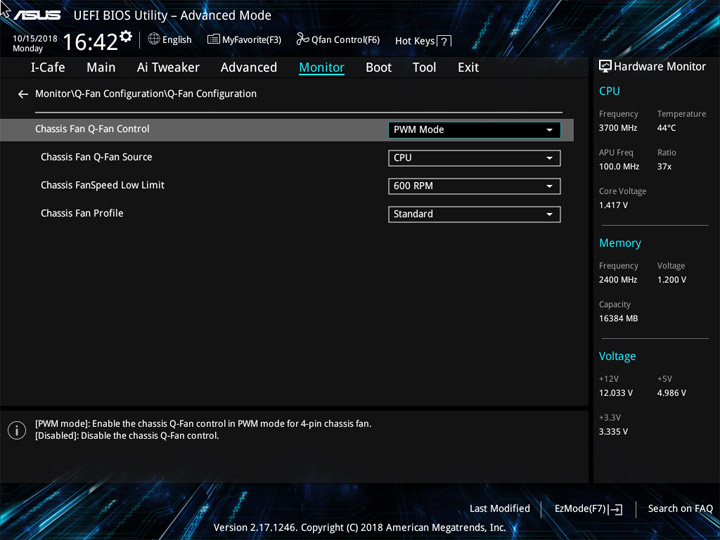Click the arrow on 600 RPM dropdown

coord(549,186)
